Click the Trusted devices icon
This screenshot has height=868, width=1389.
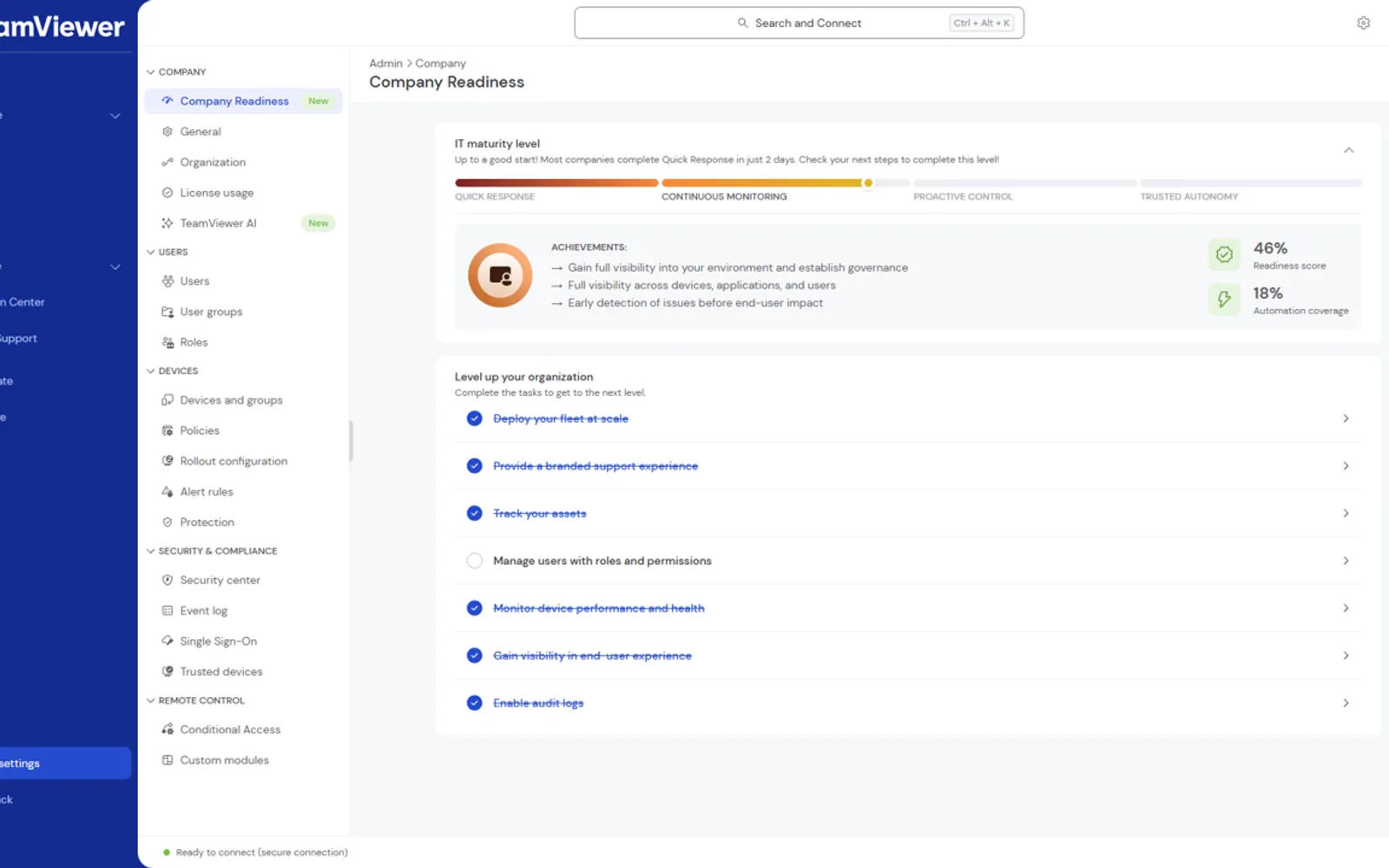coord(168,672)
